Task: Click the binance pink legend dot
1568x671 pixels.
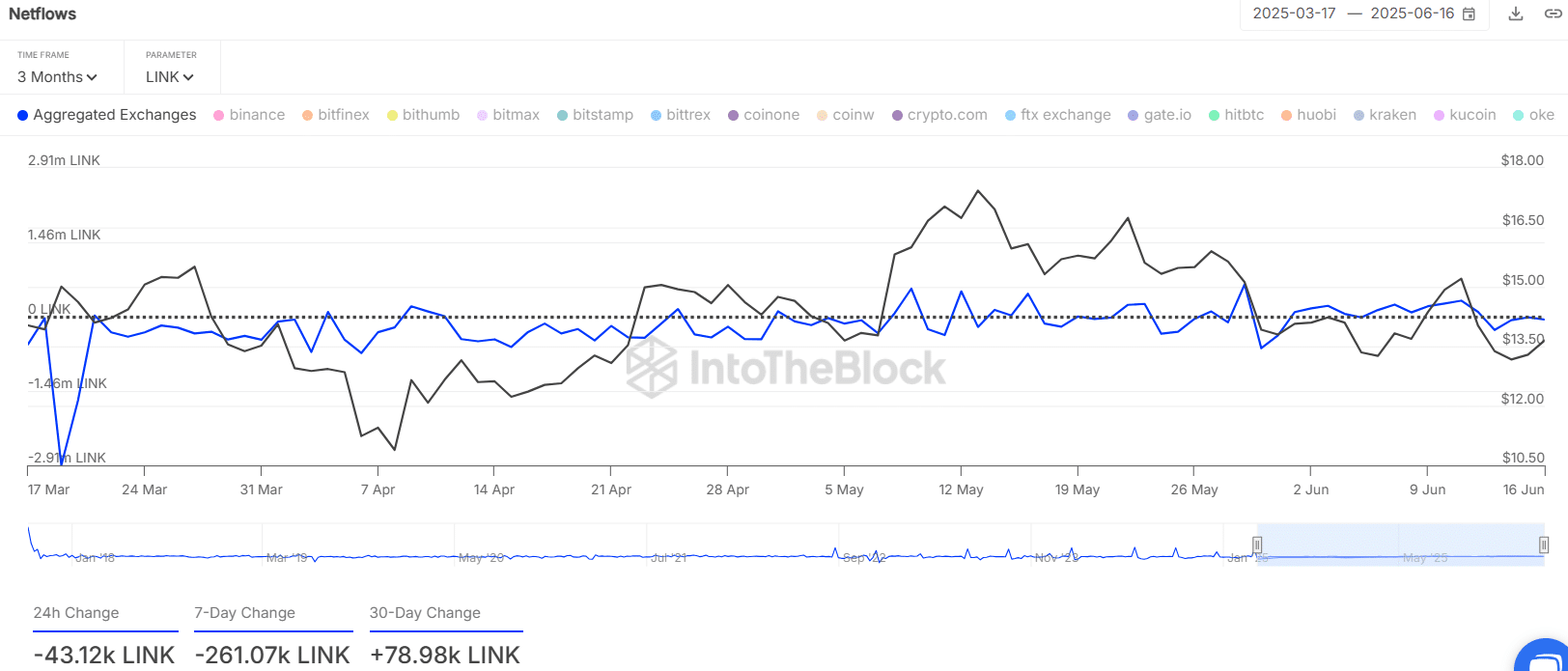Action: coord(219,115)
